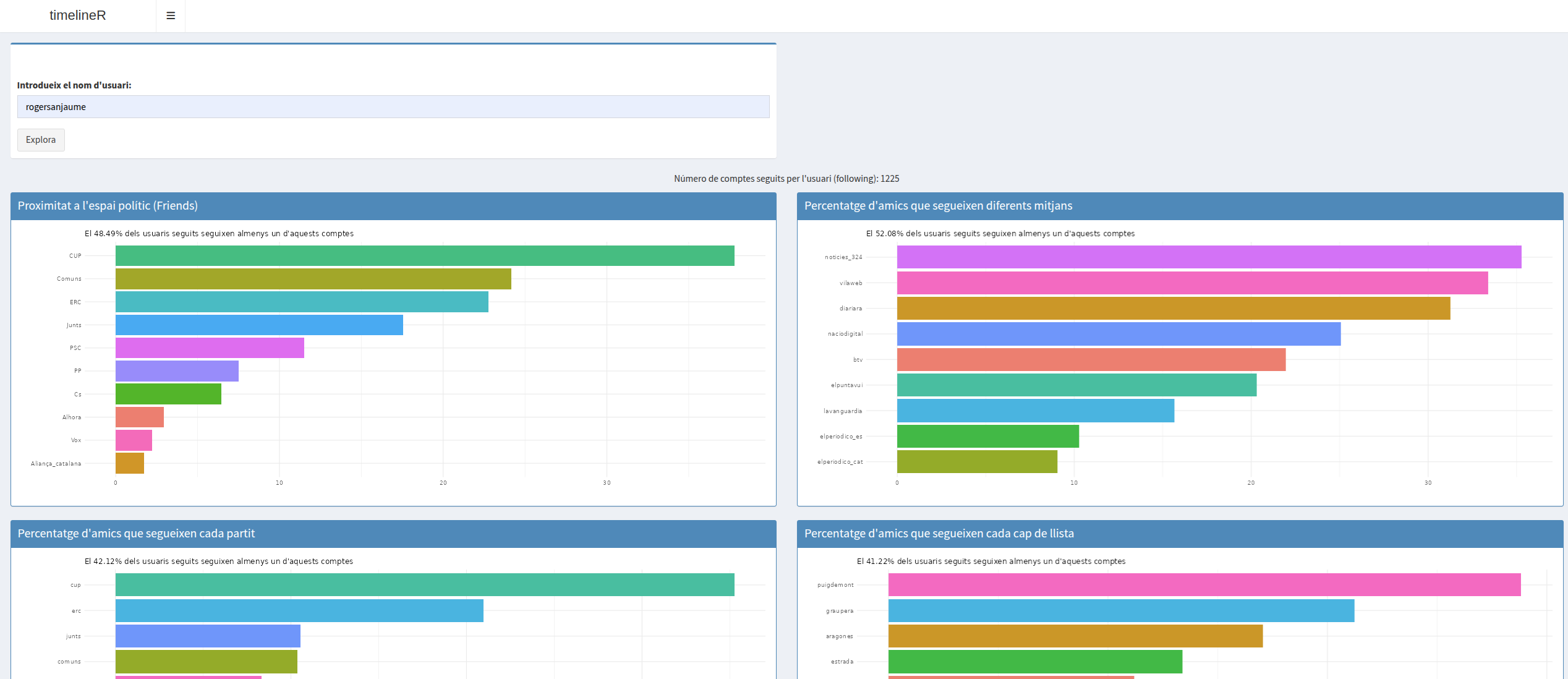Click the Junts blue bar in Friends chart
Screen dimensions: 1568x679
(x=258, y=325)
